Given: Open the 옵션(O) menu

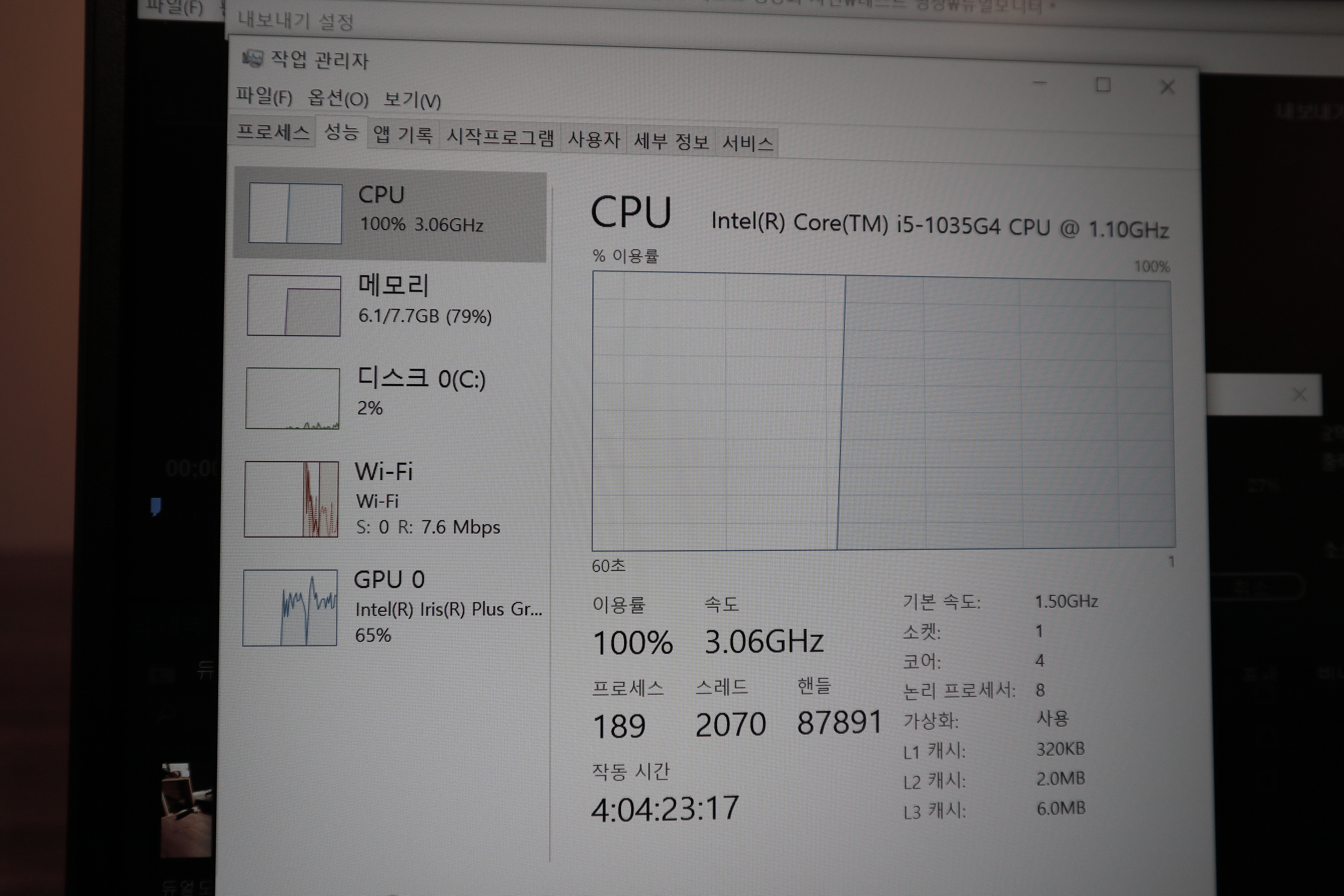Looking at the screenshot, I should (x=338, y=99).
